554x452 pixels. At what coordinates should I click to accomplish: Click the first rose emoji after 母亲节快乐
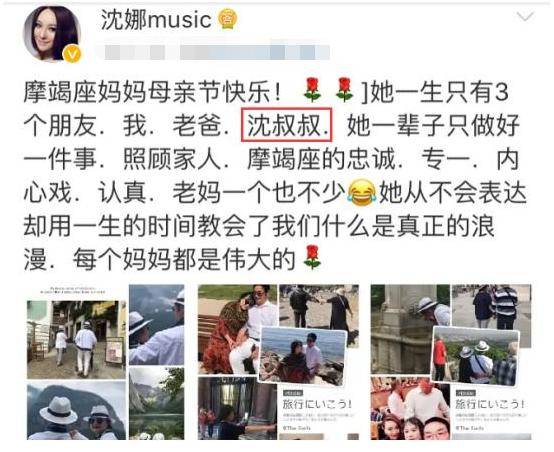click(312, 91)
